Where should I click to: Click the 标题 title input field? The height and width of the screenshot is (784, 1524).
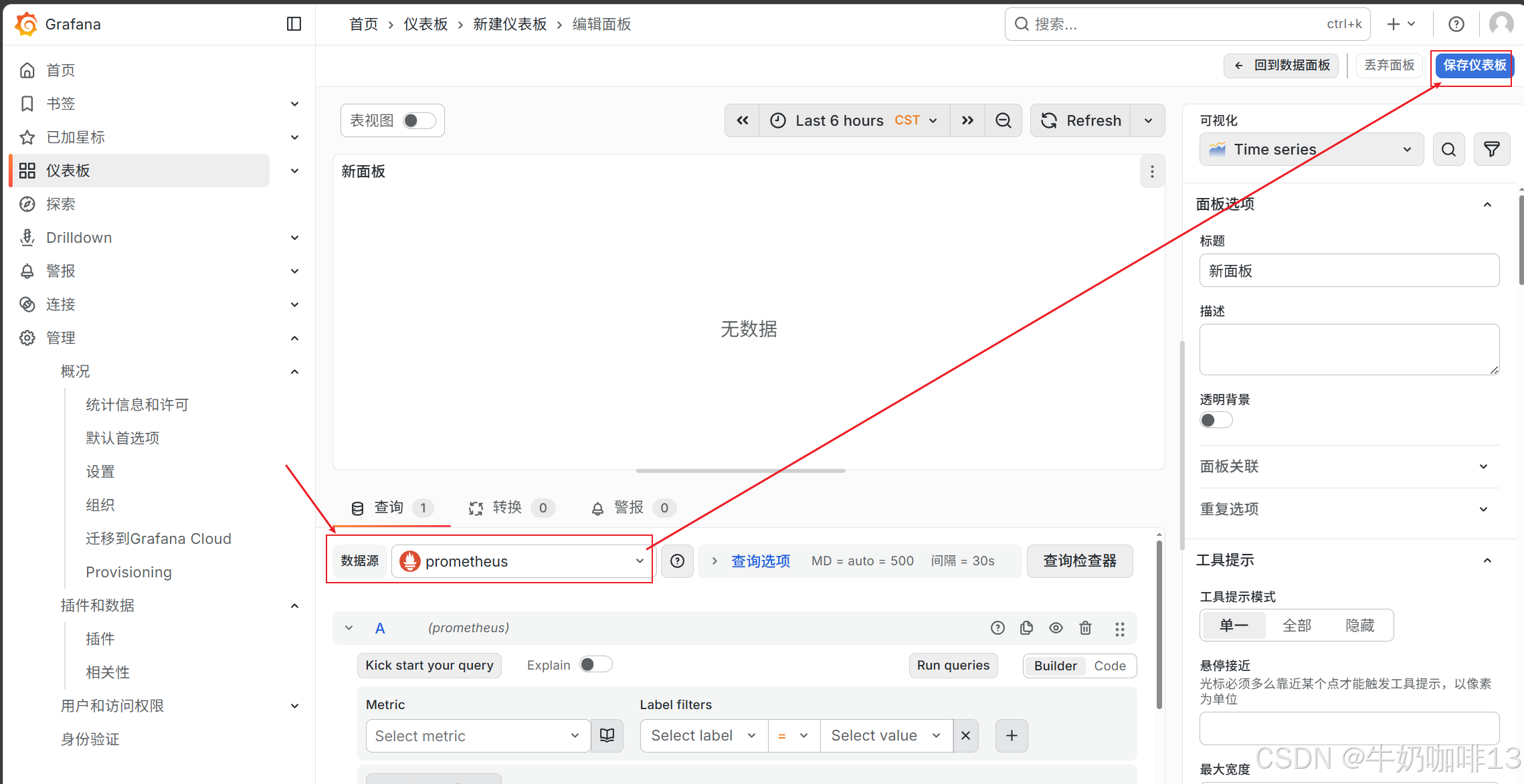coord(1349,271)
